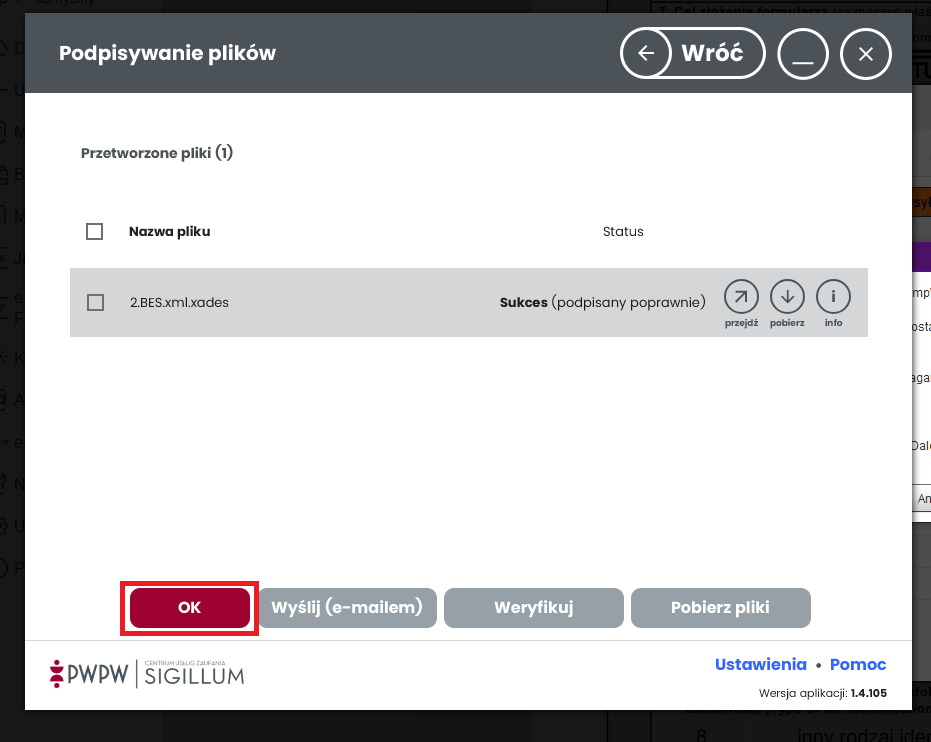Show file details with info icon
This screenshot has width=931, height=742.
(x=833, y=296)
